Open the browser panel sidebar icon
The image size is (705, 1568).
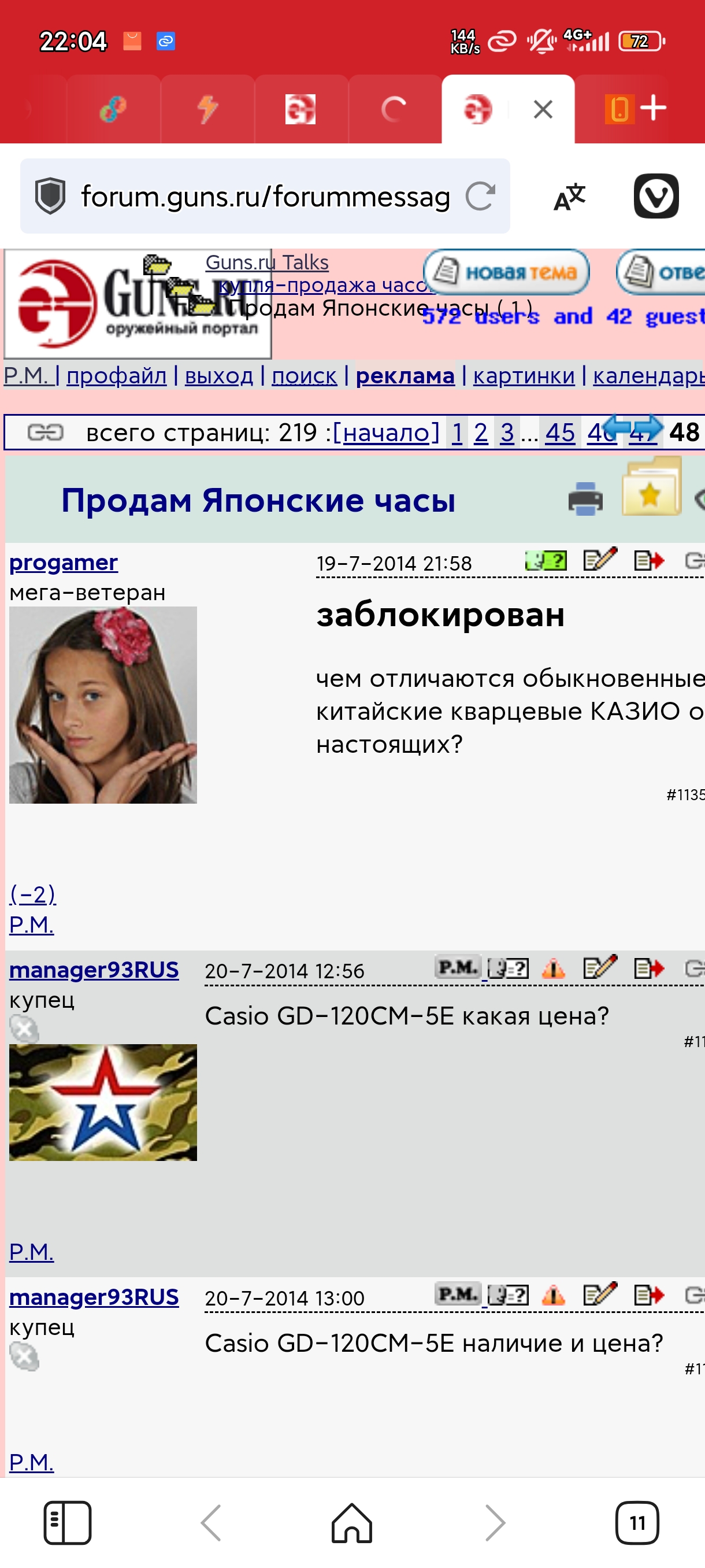click(x=68, y=1522)
